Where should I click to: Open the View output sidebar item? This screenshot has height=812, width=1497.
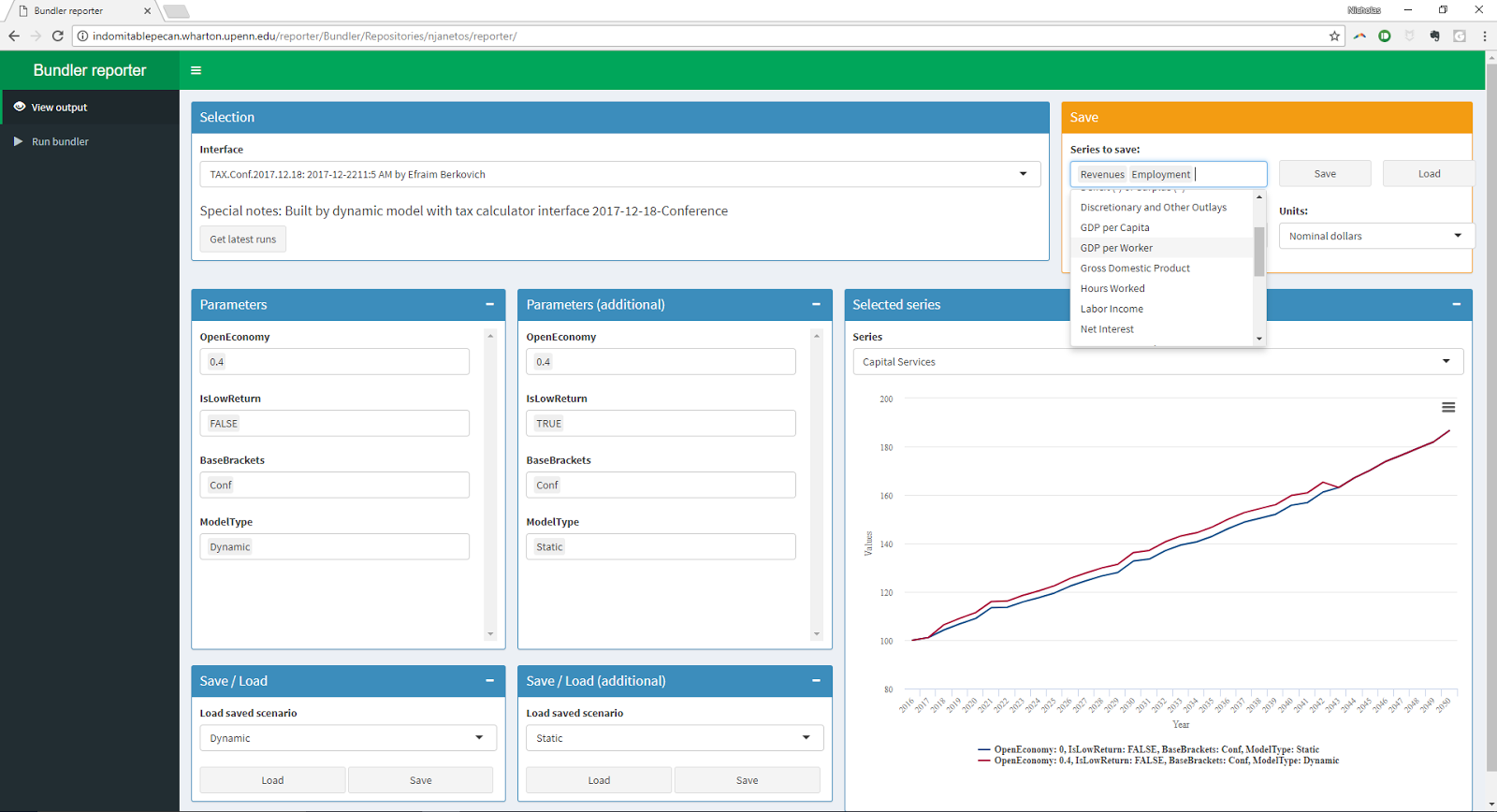point(90,107)
